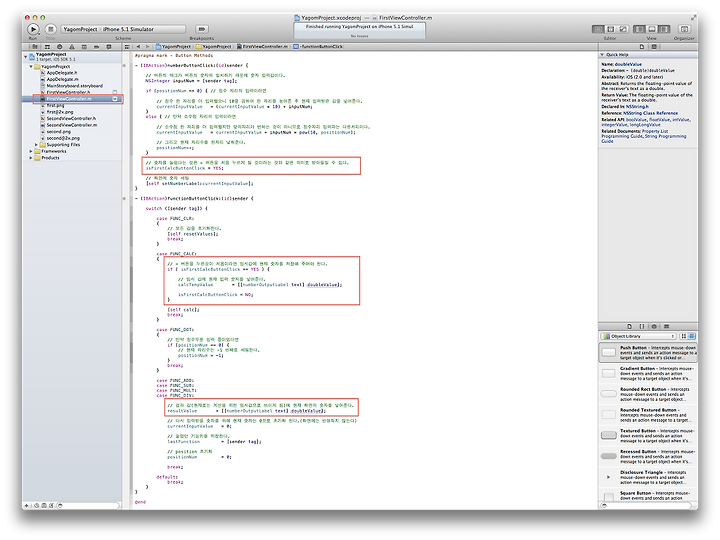Click the object library search field

pos(647,506)
